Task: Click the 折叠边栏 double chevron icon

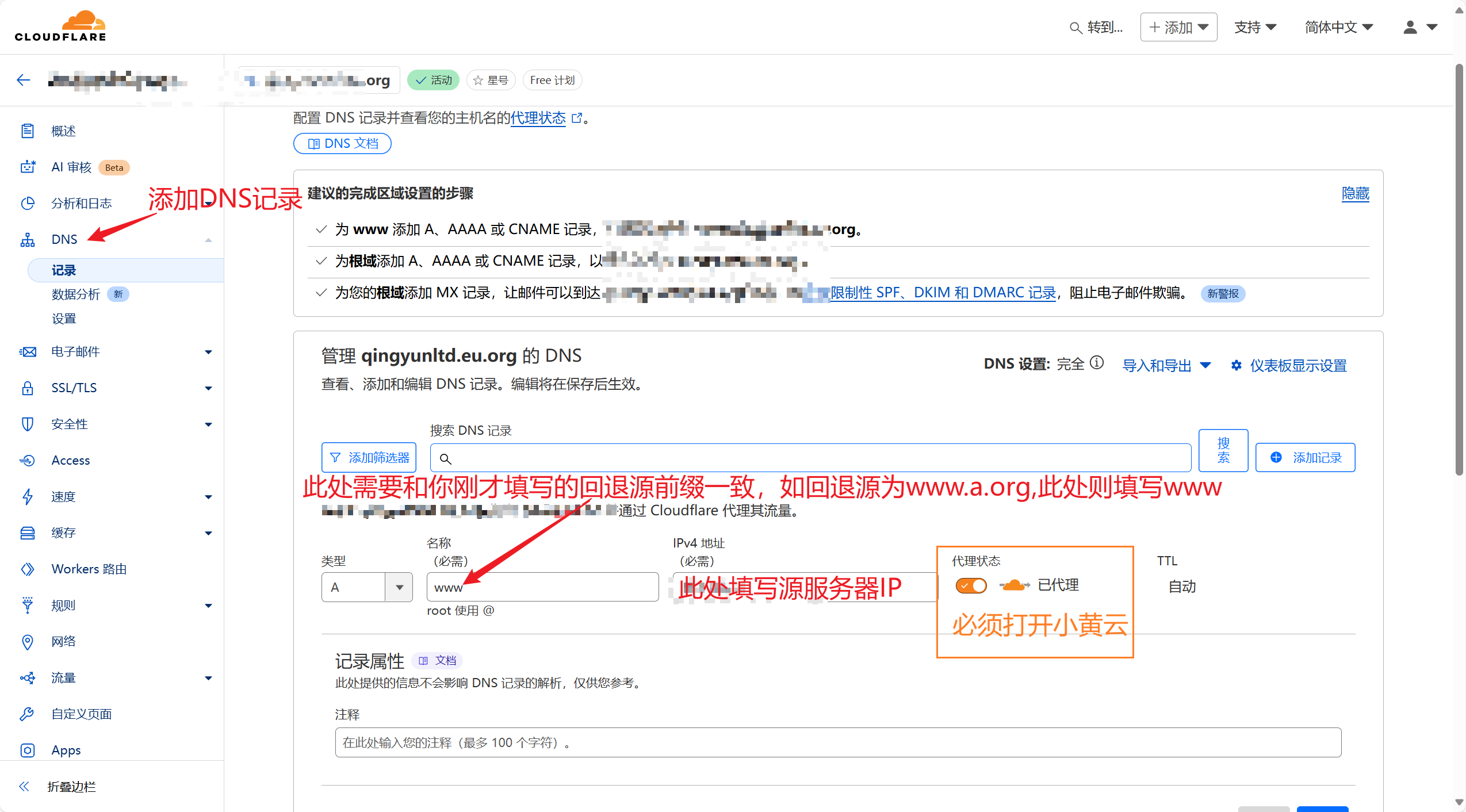Action: click(x=24, y=787)
